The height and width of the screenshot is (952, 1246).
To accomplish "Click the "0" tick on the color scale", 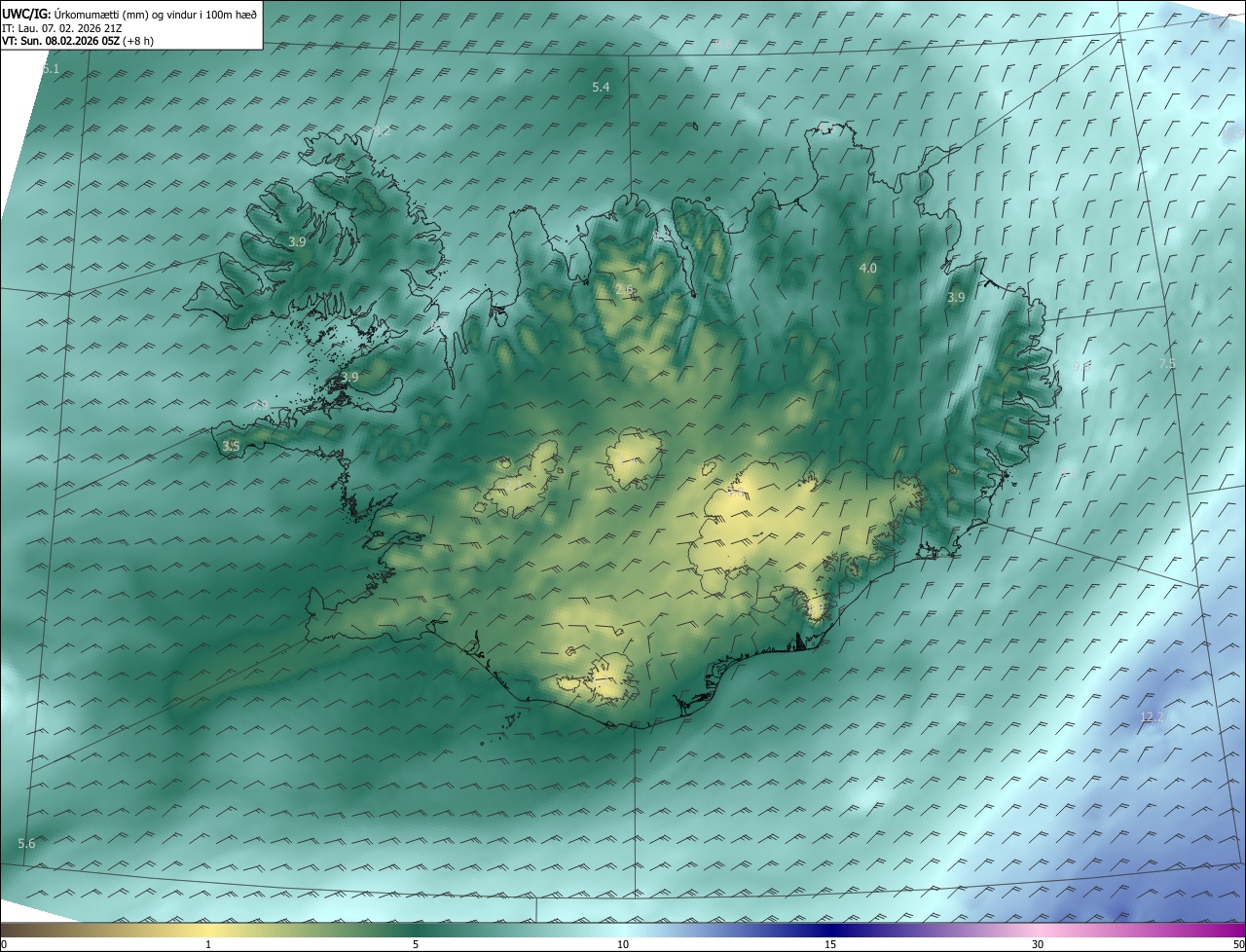I will tap(4, 944).
